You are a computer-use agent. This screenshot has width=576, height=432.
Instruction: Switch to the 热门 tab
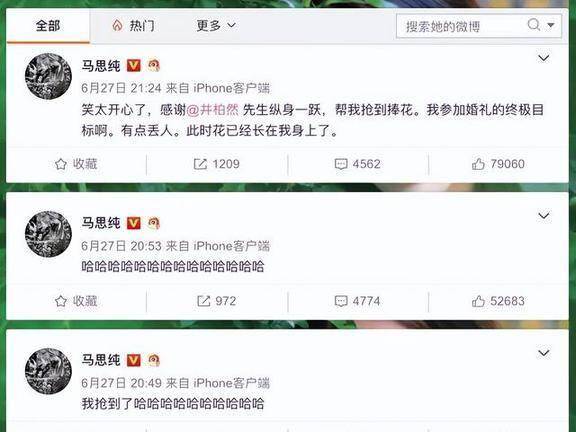(133, 26)
